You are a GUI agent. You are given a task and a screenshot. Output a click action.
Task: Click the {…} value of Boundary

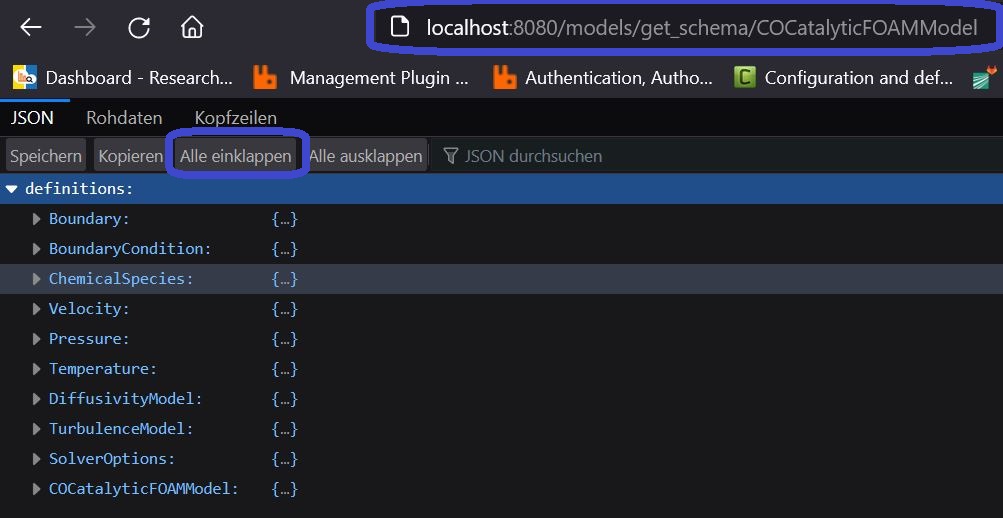(285, 219)
